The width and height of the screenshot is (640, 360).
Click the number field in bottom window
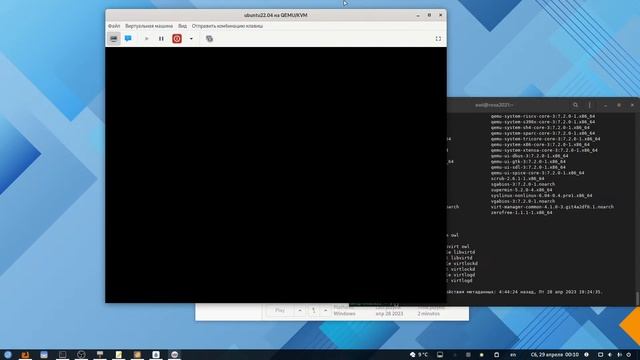(x=313, y=311)
